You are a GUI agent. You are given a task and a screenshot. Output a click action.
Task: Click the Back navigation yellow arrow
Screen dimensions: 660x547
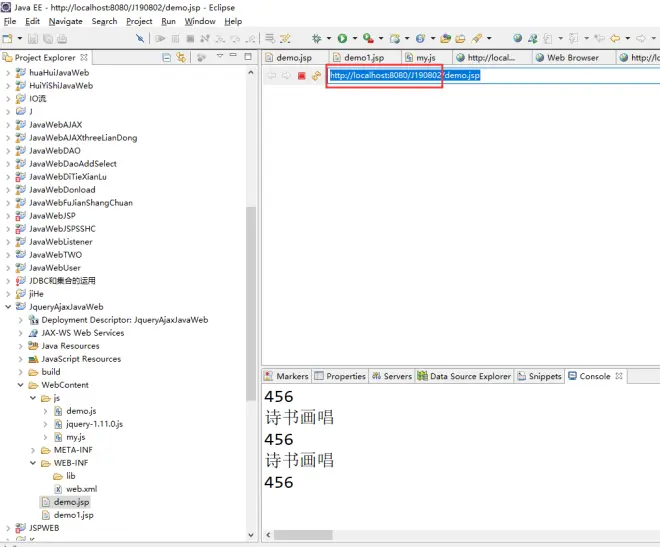click(x=615, y=39)
